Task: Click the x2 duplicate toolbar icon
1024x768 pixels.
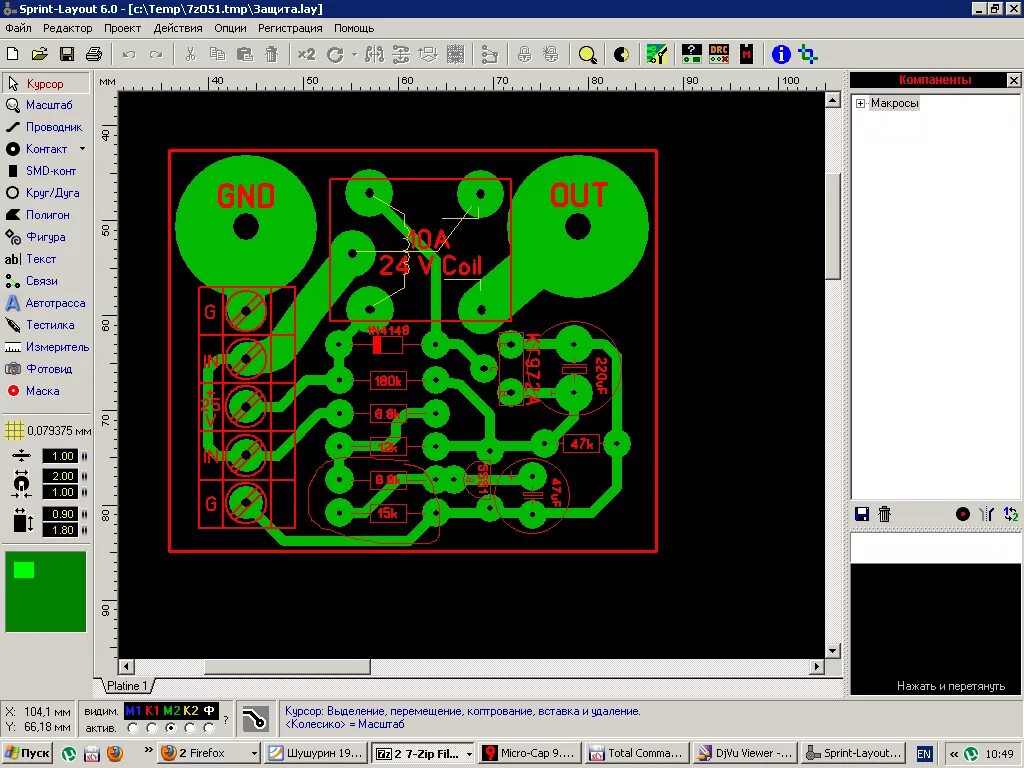Action: pos(306,54)
